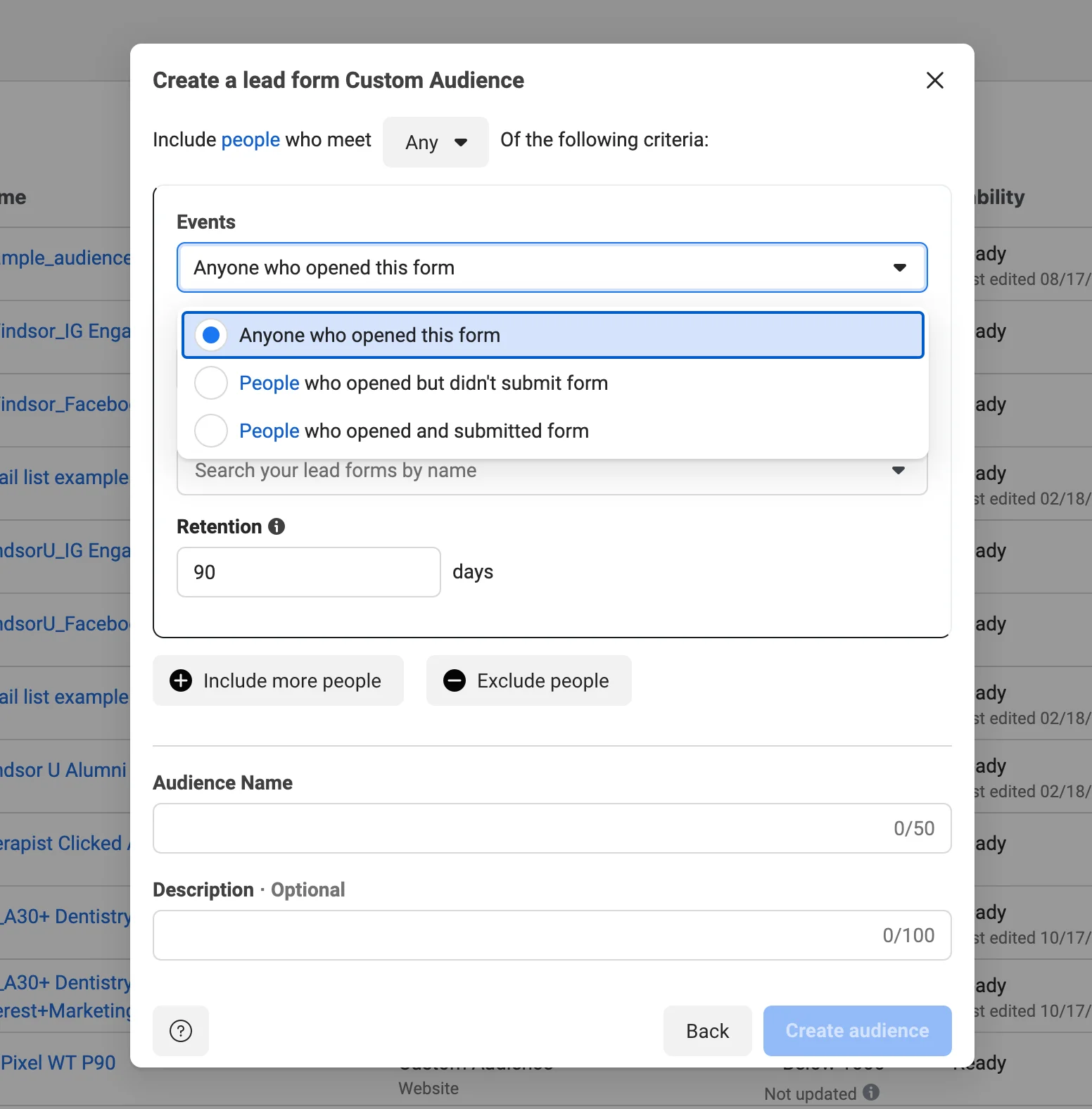Screen dimensions: 1092x1109
Task: Click the 'People' link in submitted form option
Action: [269, 431]
